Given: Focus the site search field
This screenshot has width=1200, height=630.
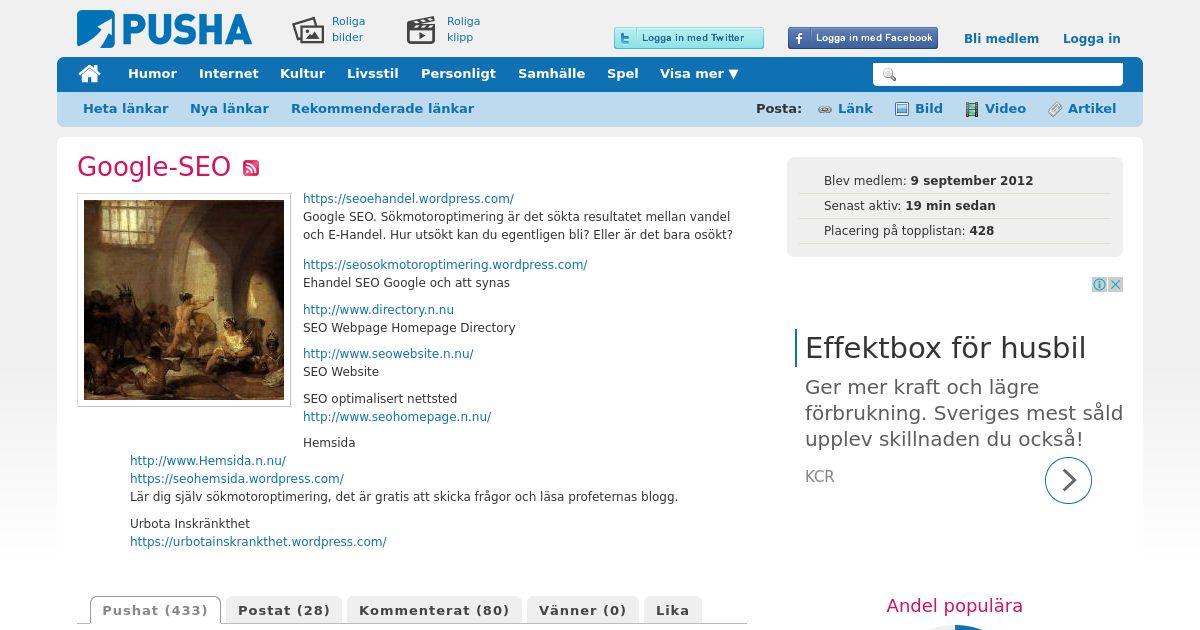Looking at the screenshot, I should (x=998, y=75).
